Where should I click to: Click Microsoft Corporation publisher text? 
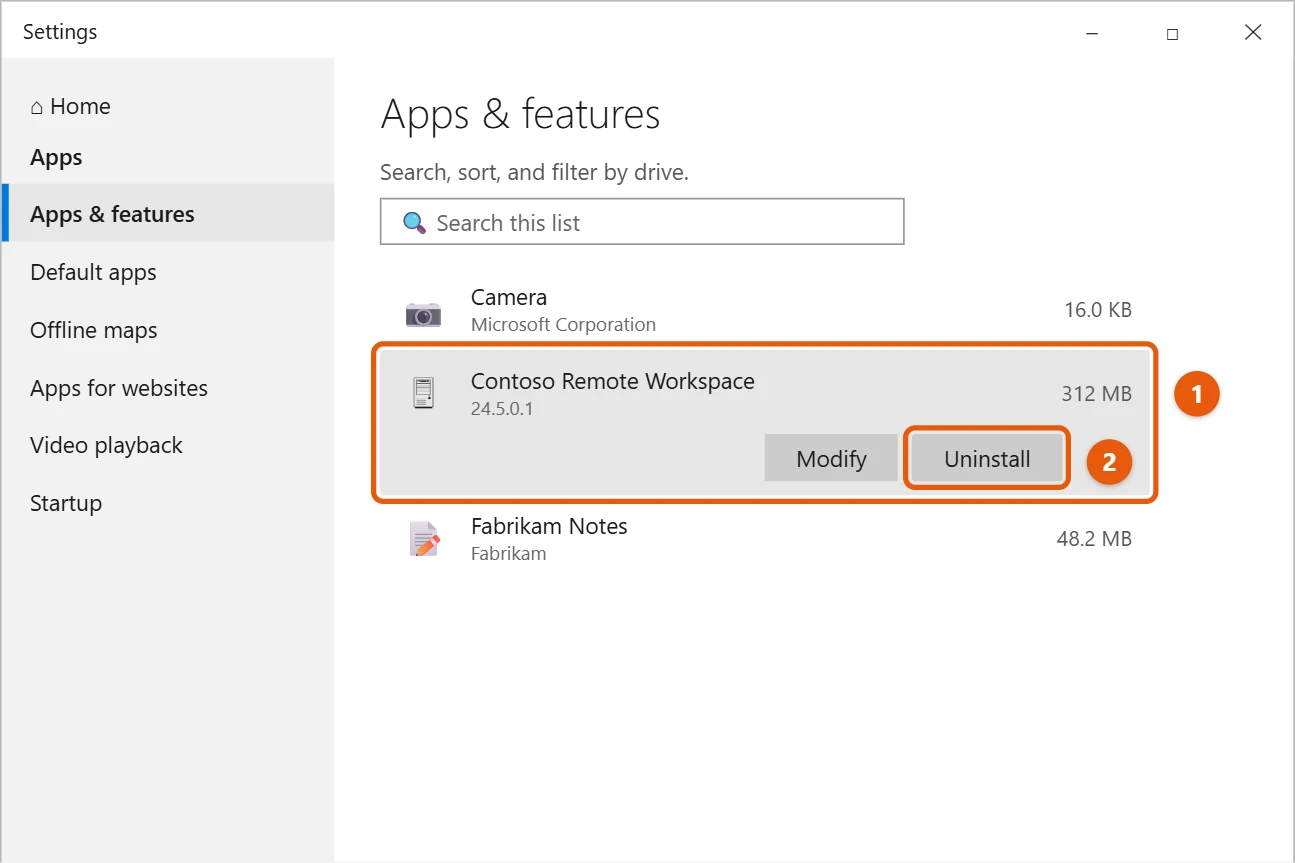(x=563, y=325)
